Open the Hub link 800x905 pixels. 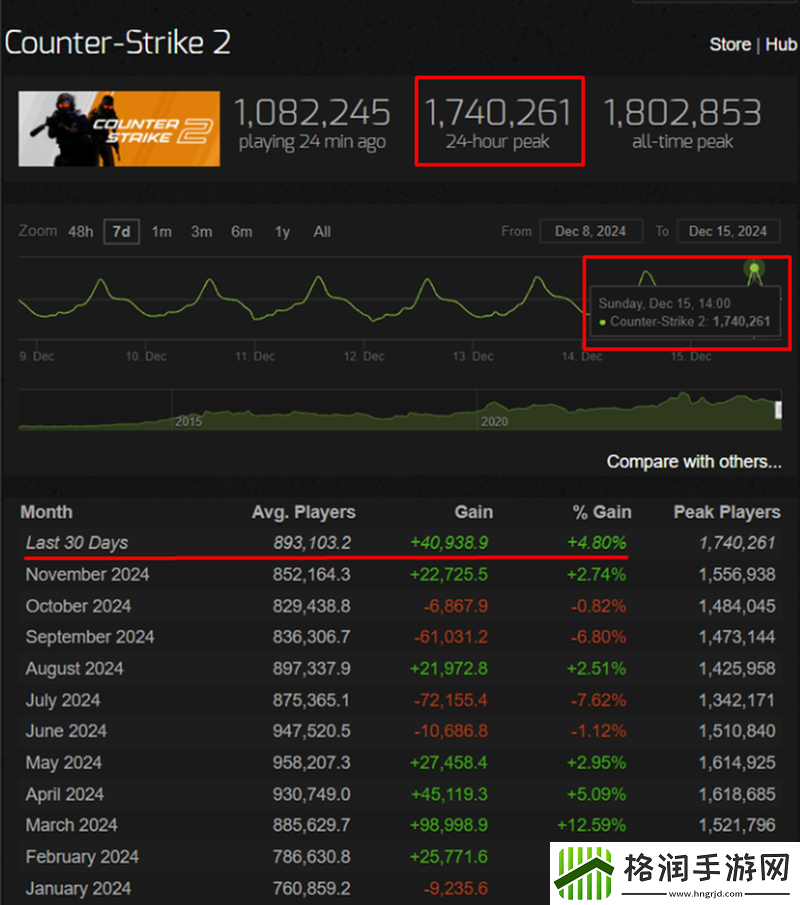pos(781,45)
